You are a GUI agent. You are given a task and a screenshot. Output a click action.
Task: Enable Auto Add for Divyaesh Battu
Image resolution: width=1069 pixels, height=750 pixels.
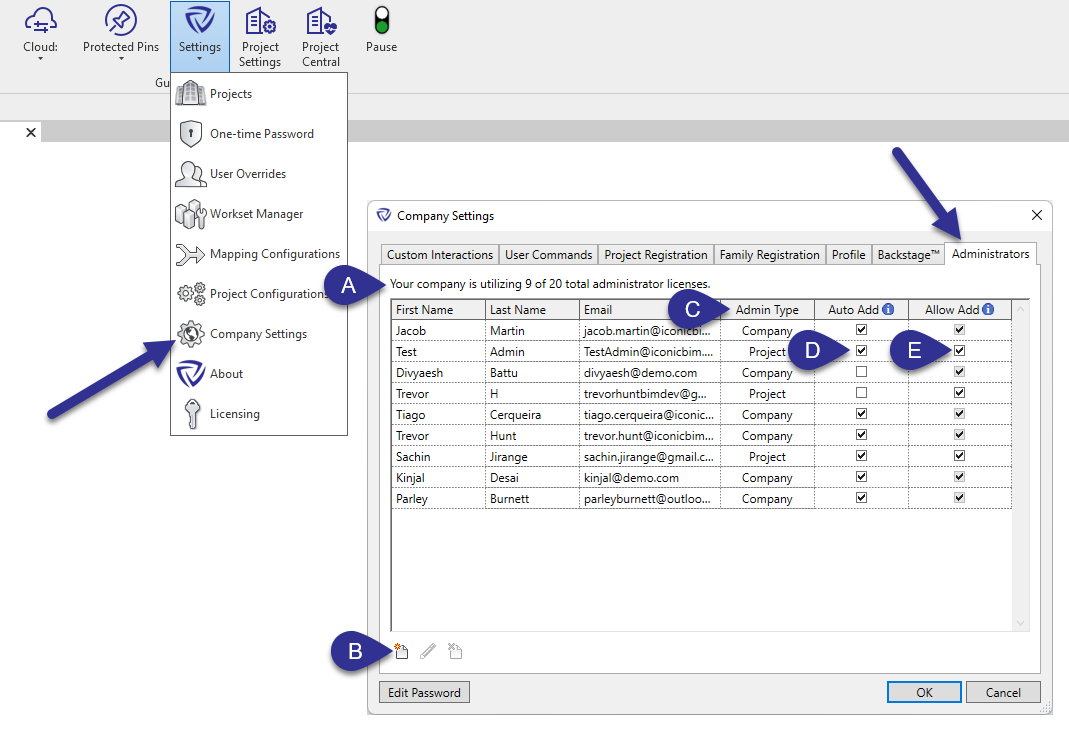pos(861,372)
